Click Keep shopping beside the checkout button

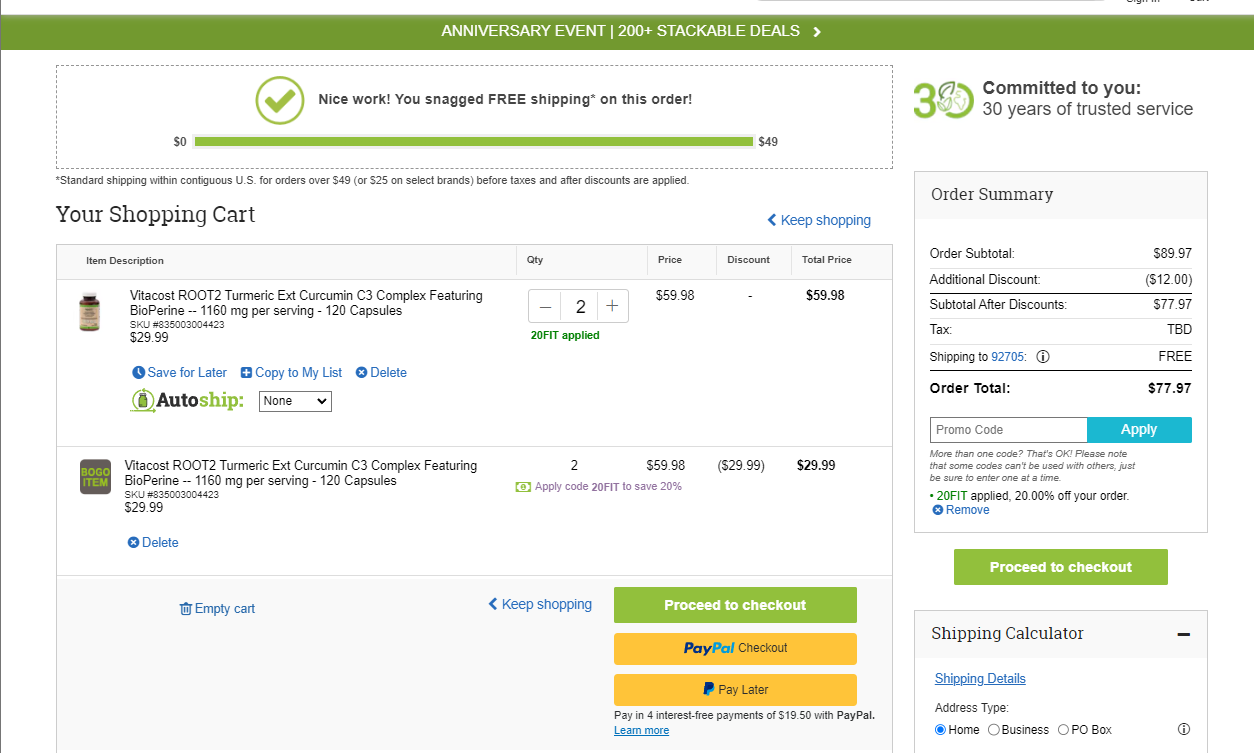[540, 604]
